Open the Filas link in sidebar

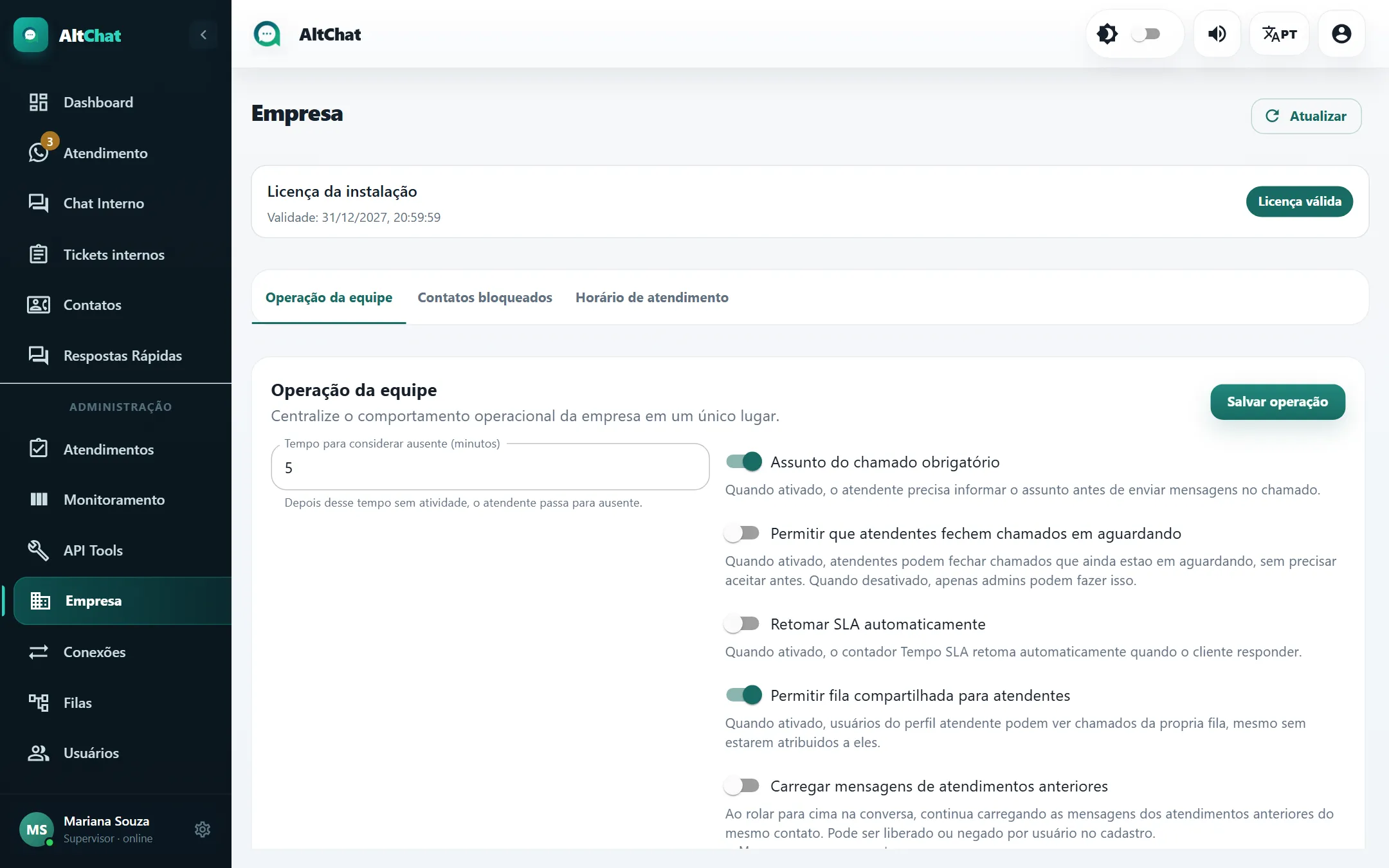116,703
